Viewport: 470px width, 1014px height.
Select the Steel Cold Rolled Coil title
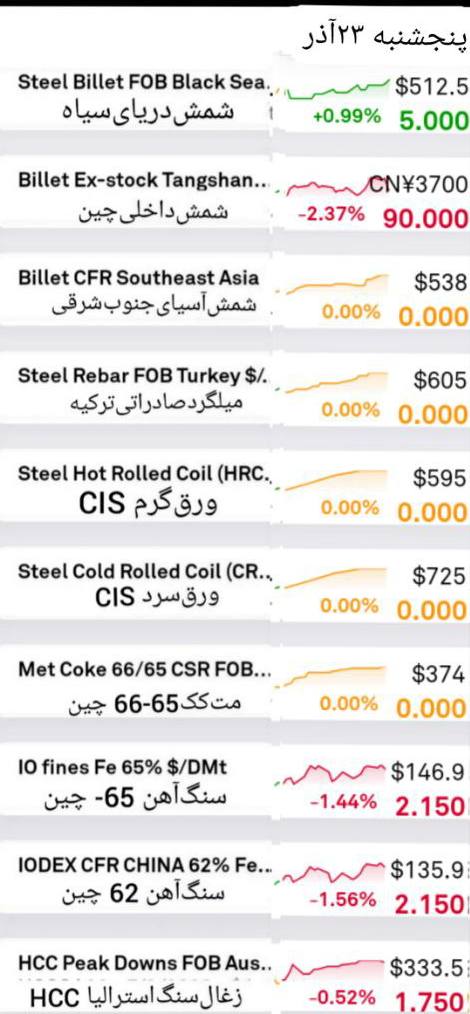tap(142, 572)
